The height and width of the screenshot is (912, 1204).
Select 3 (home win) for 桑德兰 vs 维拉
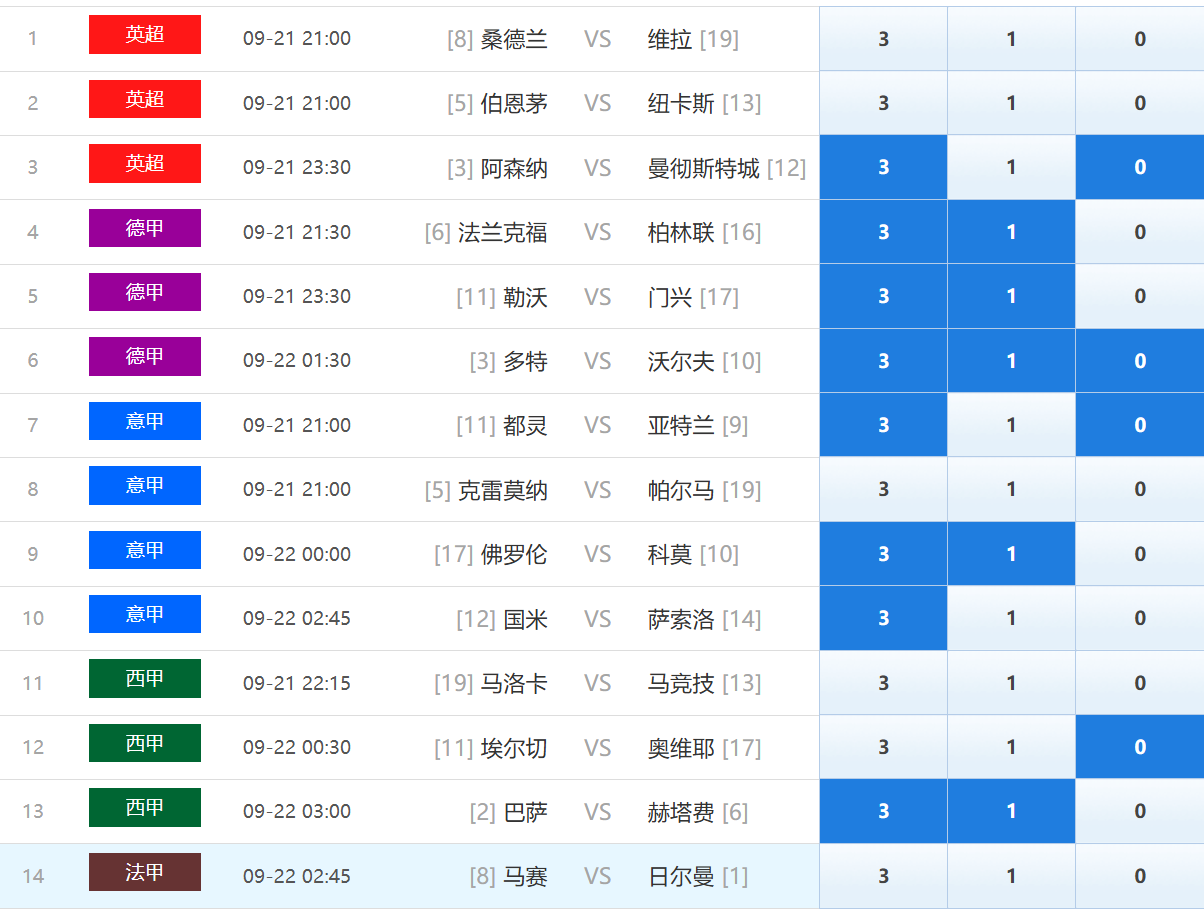(883, 39)
